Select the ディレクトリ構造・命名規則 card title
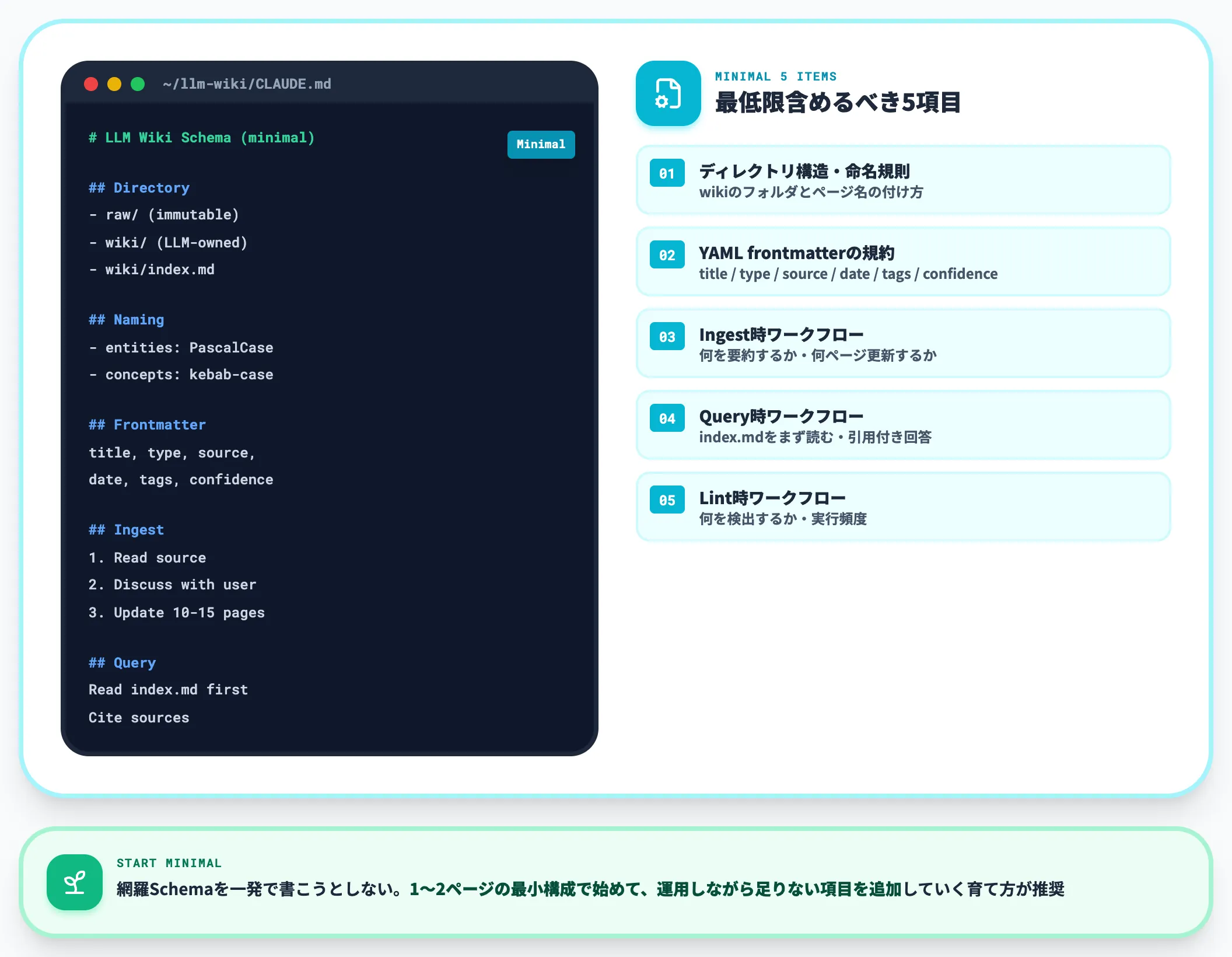 coord(804,171)
